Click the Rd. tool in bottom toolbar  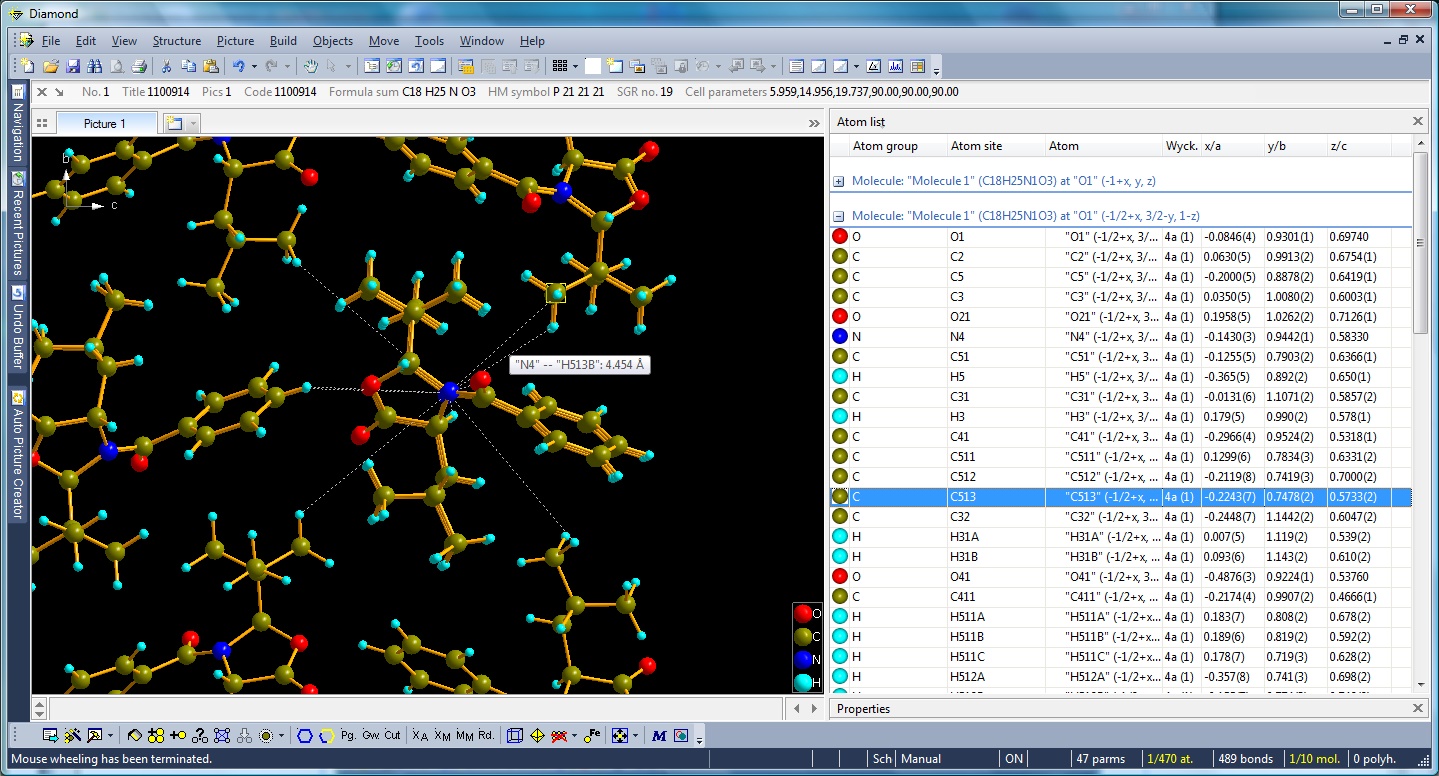click(486, 735)
